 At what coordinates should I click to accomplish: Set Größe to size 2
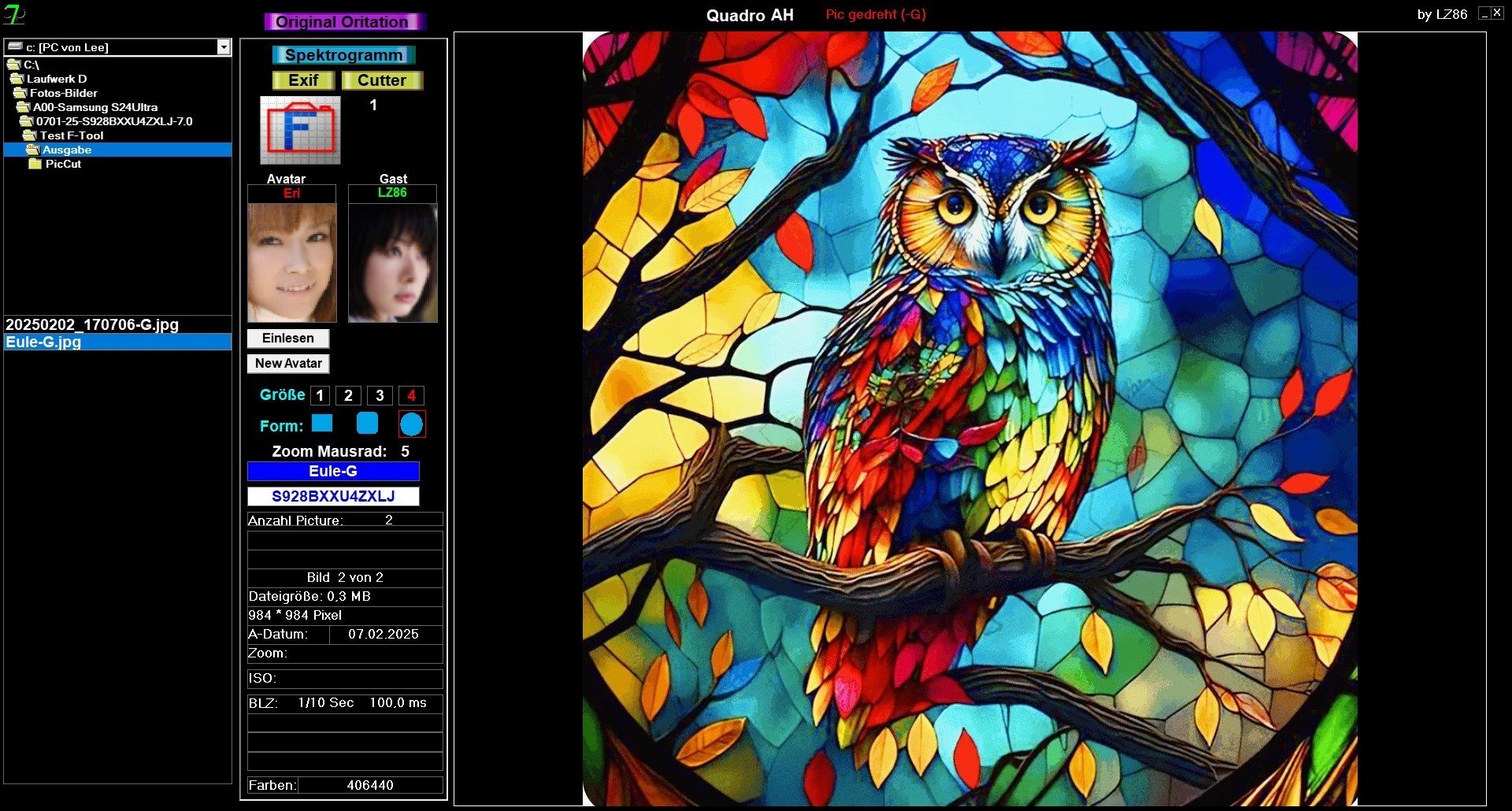(x=348, y=395)
